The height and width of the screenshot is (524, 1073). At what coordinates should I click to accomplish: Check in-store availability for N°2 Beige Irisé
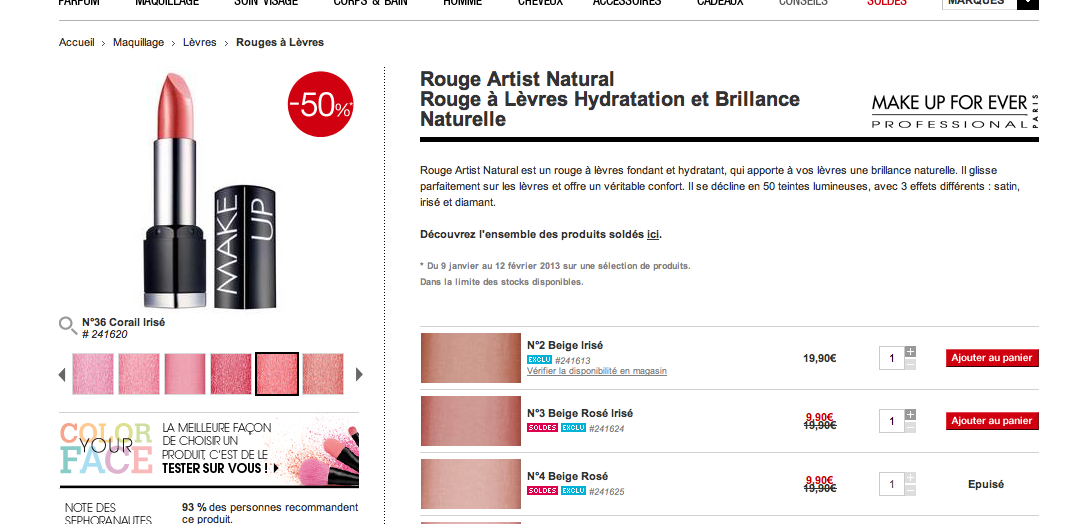pos(597,371)
